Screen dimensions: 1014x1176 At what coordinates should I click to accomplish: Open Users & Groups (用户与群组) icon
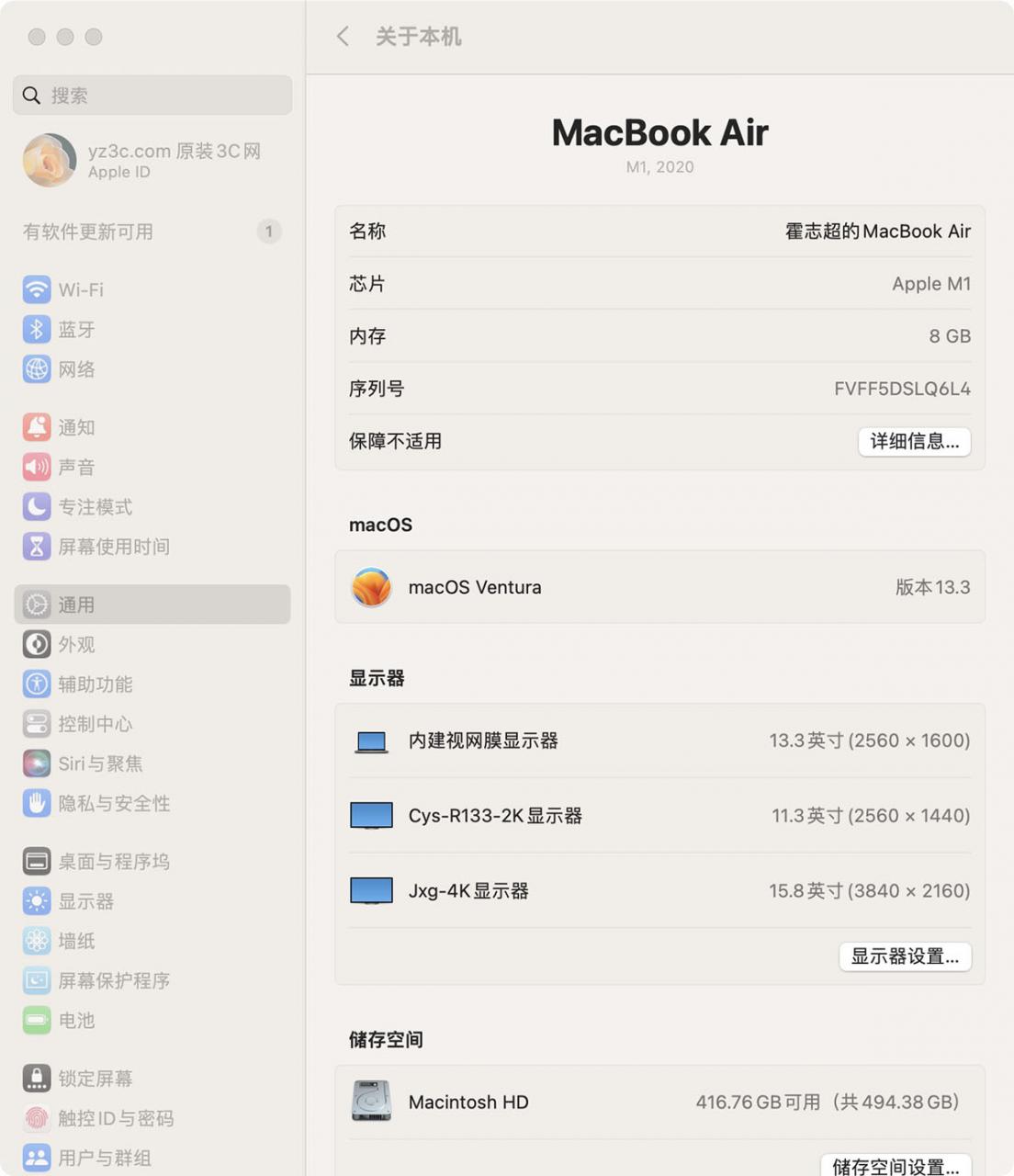tap(37, 1158)
